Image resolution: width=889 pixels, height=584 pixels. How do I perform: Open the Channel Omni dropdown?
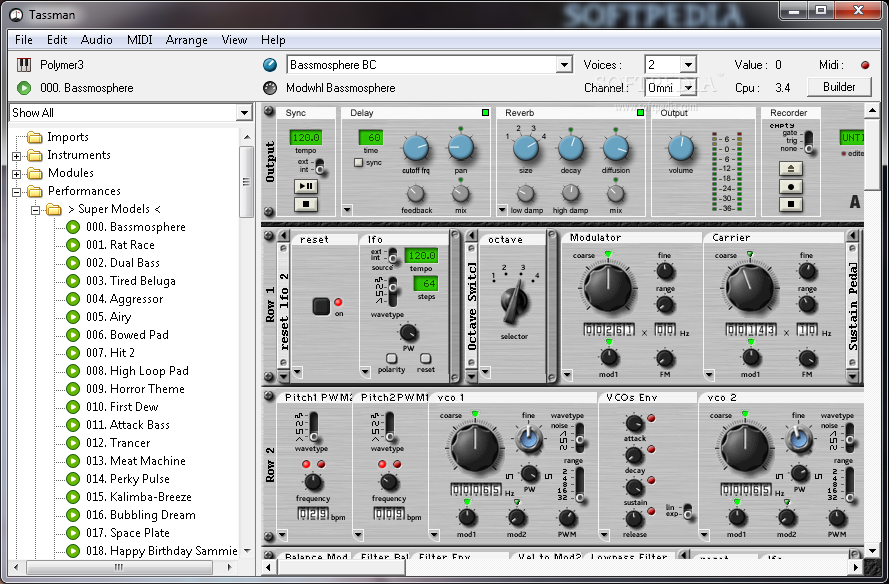tap(688, 88)
